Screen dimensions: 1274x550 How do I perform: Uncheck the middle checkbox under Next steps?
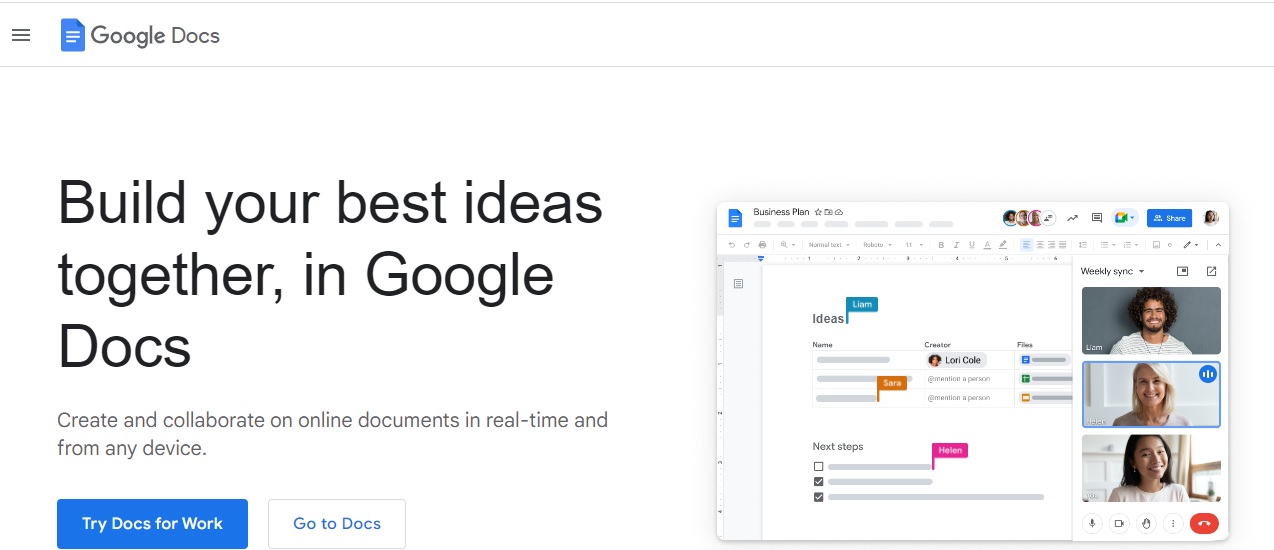tap(818, 482)
